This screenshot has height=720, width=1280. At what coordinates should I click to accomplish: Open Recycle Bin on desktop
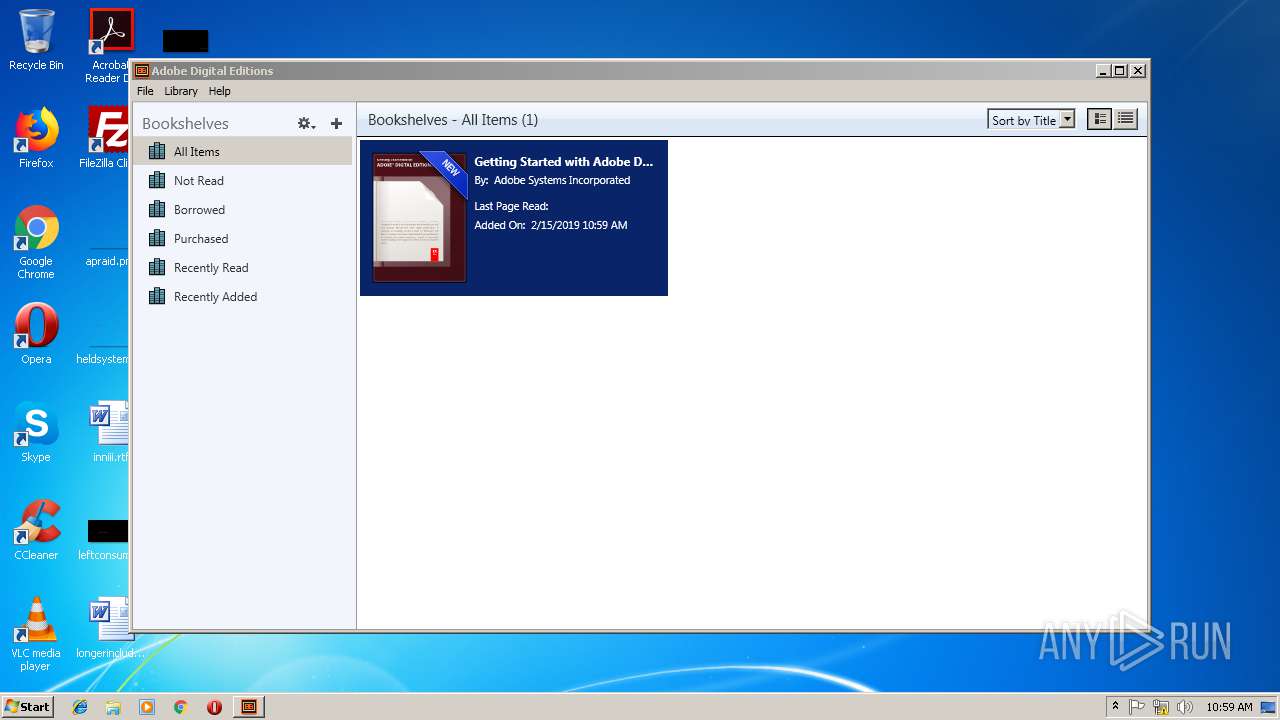(x=36, y=40)
